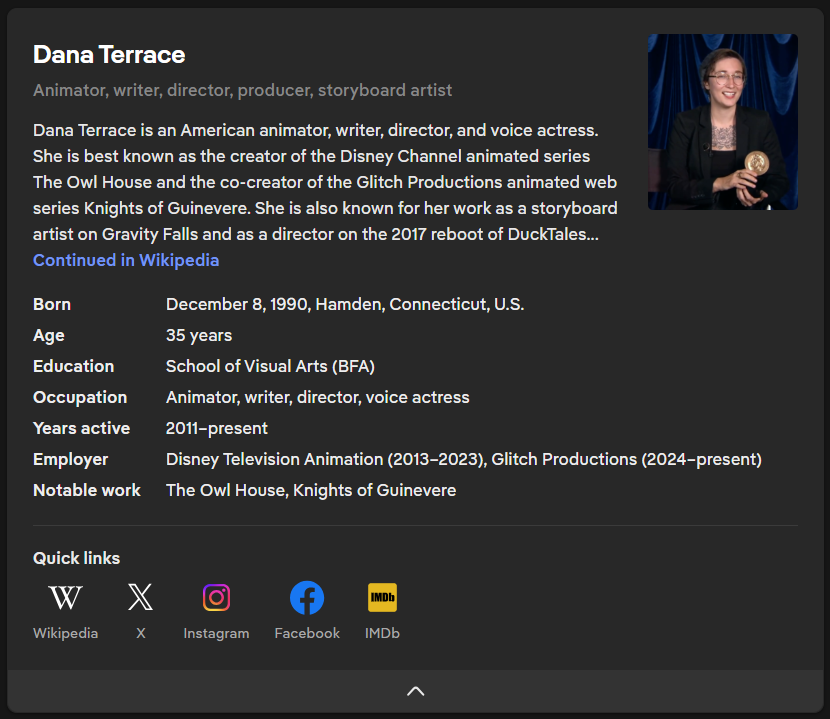
Task: Open the profile photo thumbnail
Action: 722,122
